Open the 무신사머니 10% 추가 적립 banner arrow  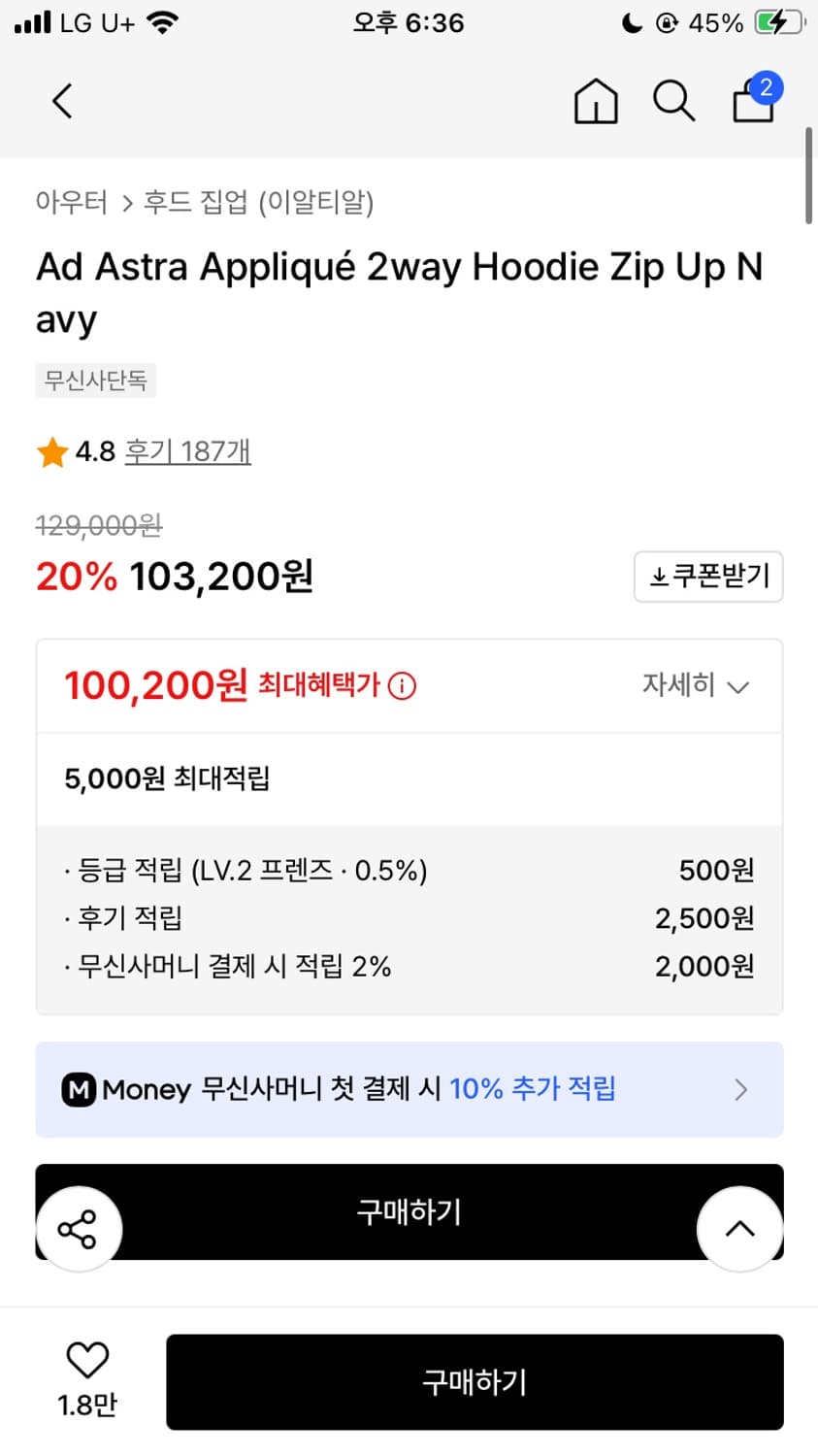[x=741, y=1089]
